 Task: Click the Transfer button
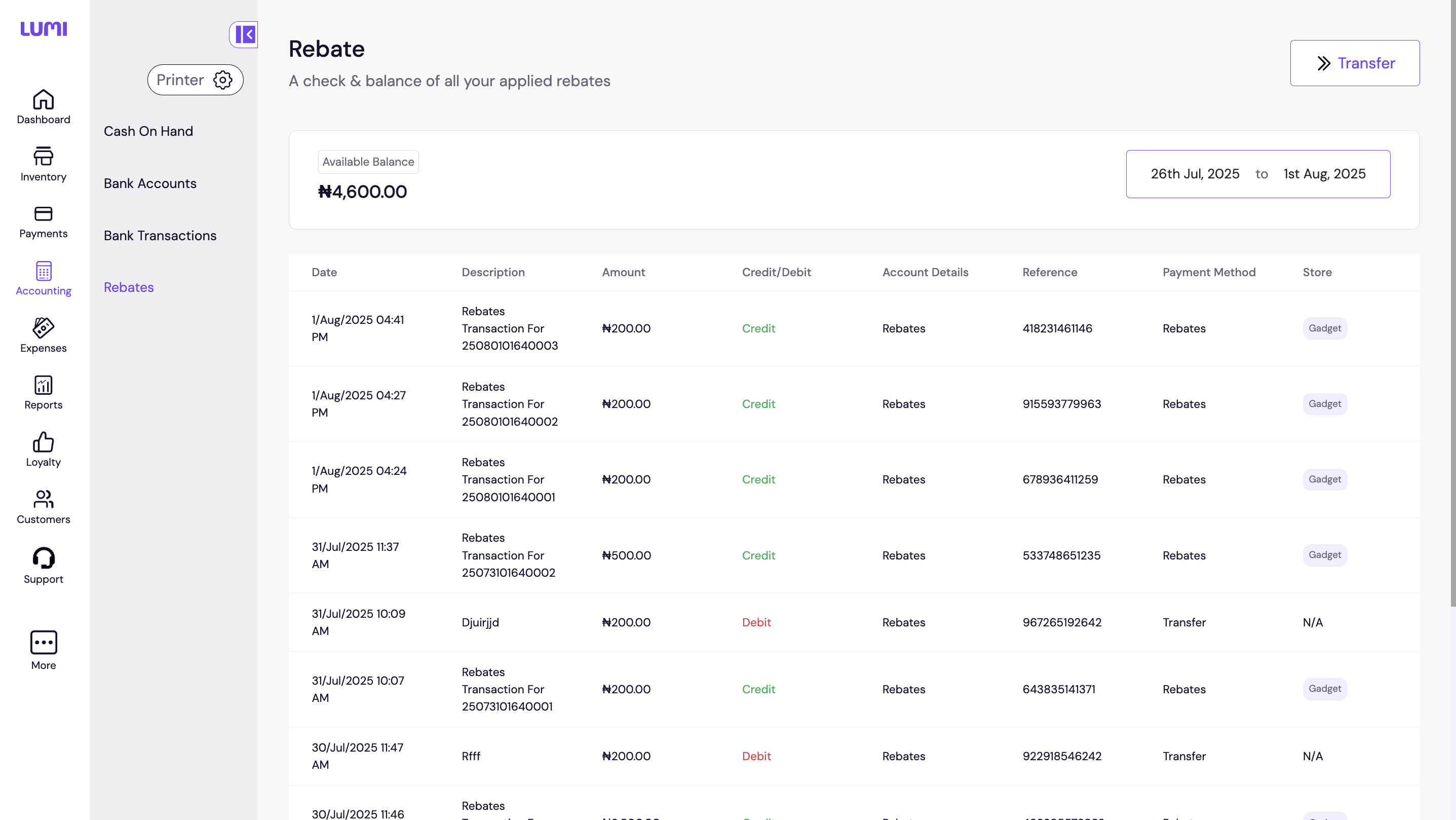[x=1354, y=63]
